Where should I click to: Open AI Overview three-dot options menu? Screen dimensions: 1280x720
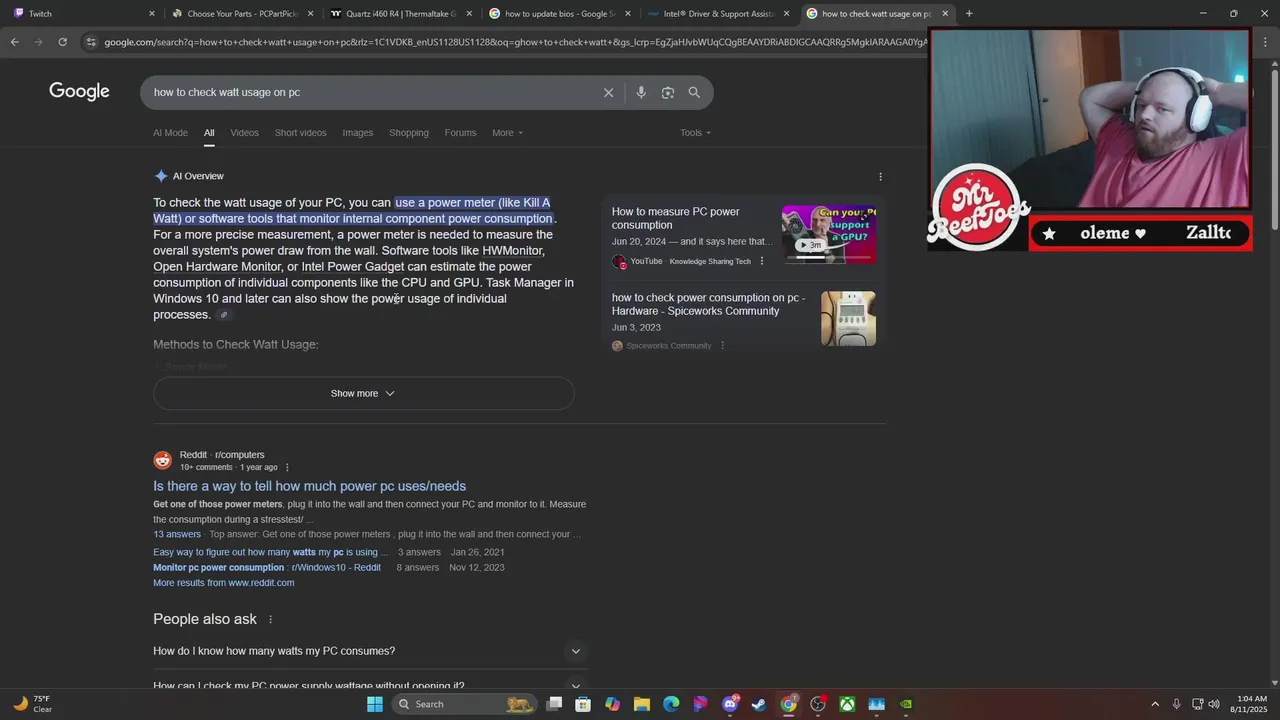[x=880, y=176]
